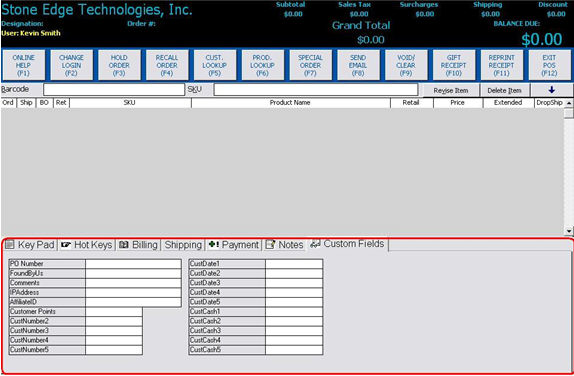The height and width of the screenshot is (376, 574).
Task: Select the Custom Fields tab
Action: tap(347, 244)
